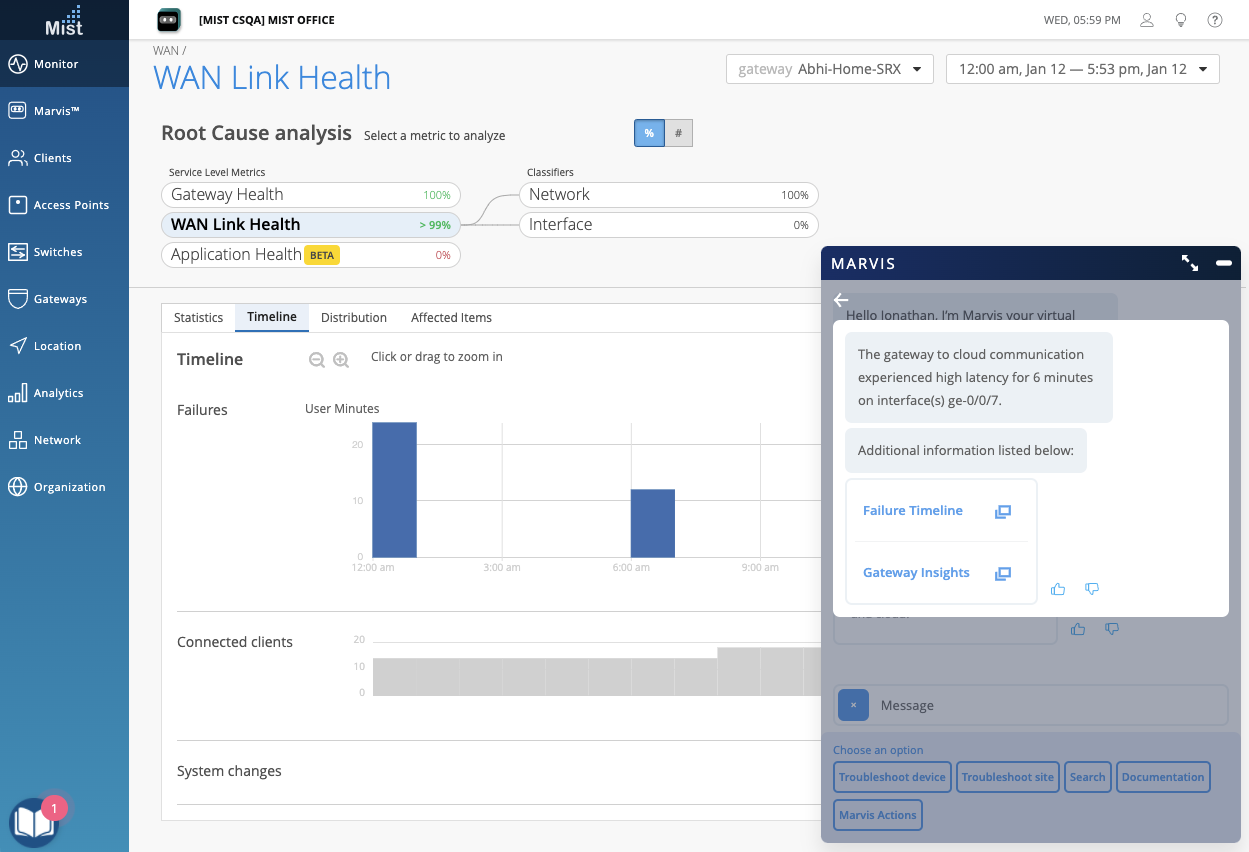Image resolution: width=1249 pixels, height=852 pixels.
Task: Open Analytics in sidebar
Action: point(64,393)
